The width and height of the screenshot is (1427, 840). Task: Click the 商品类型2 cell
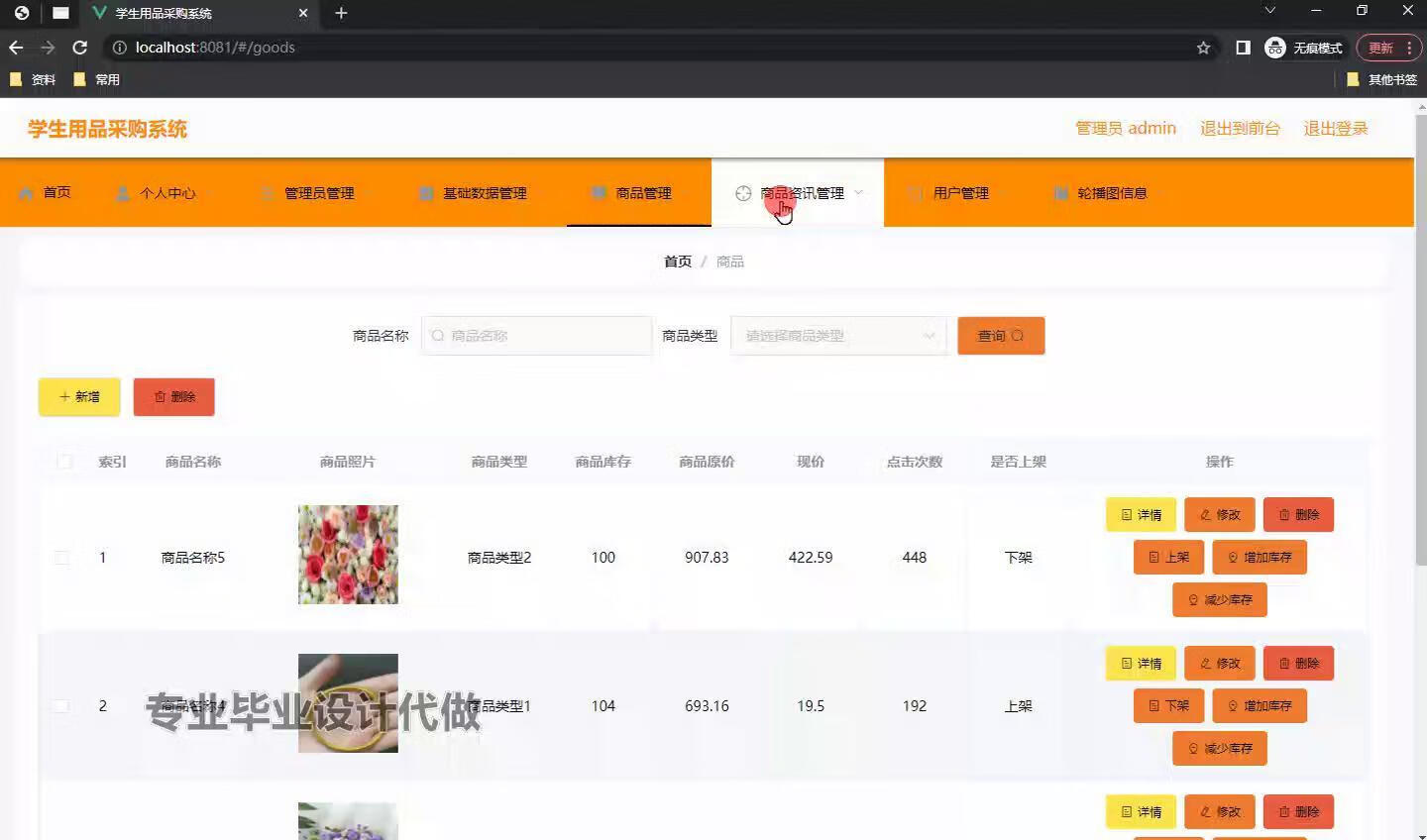499,558
